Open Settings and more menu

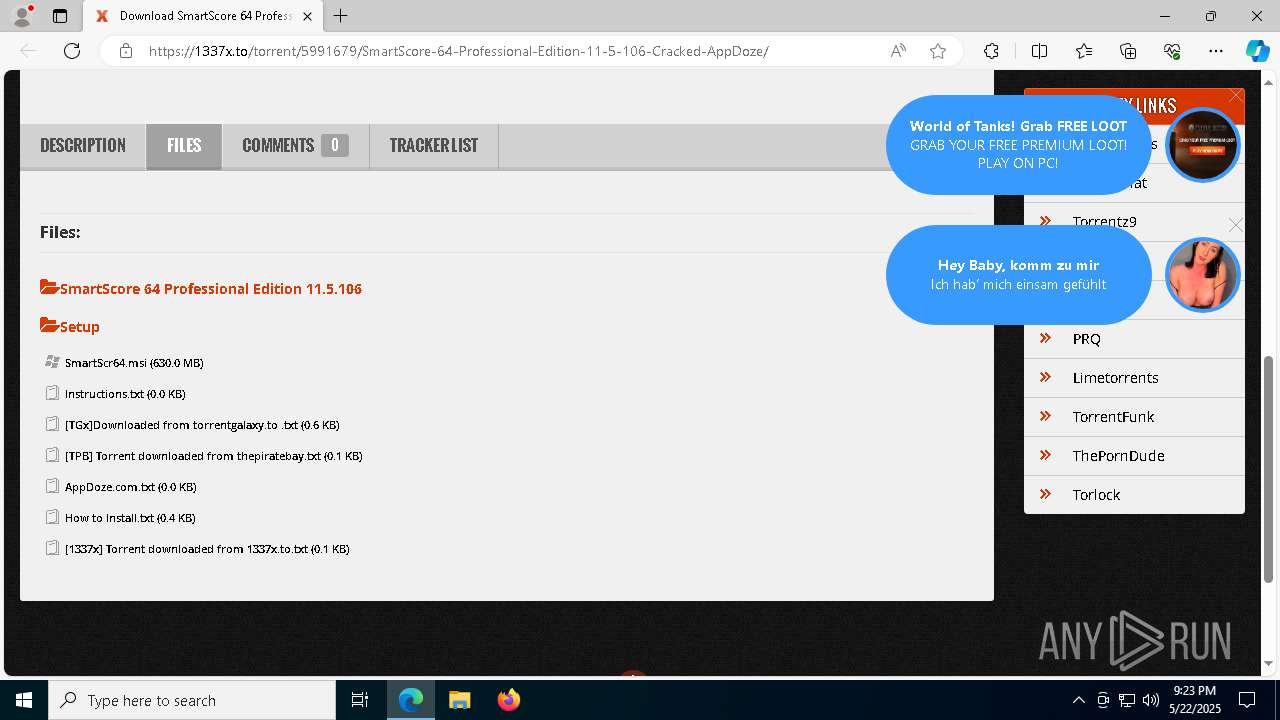point(1216,51)
